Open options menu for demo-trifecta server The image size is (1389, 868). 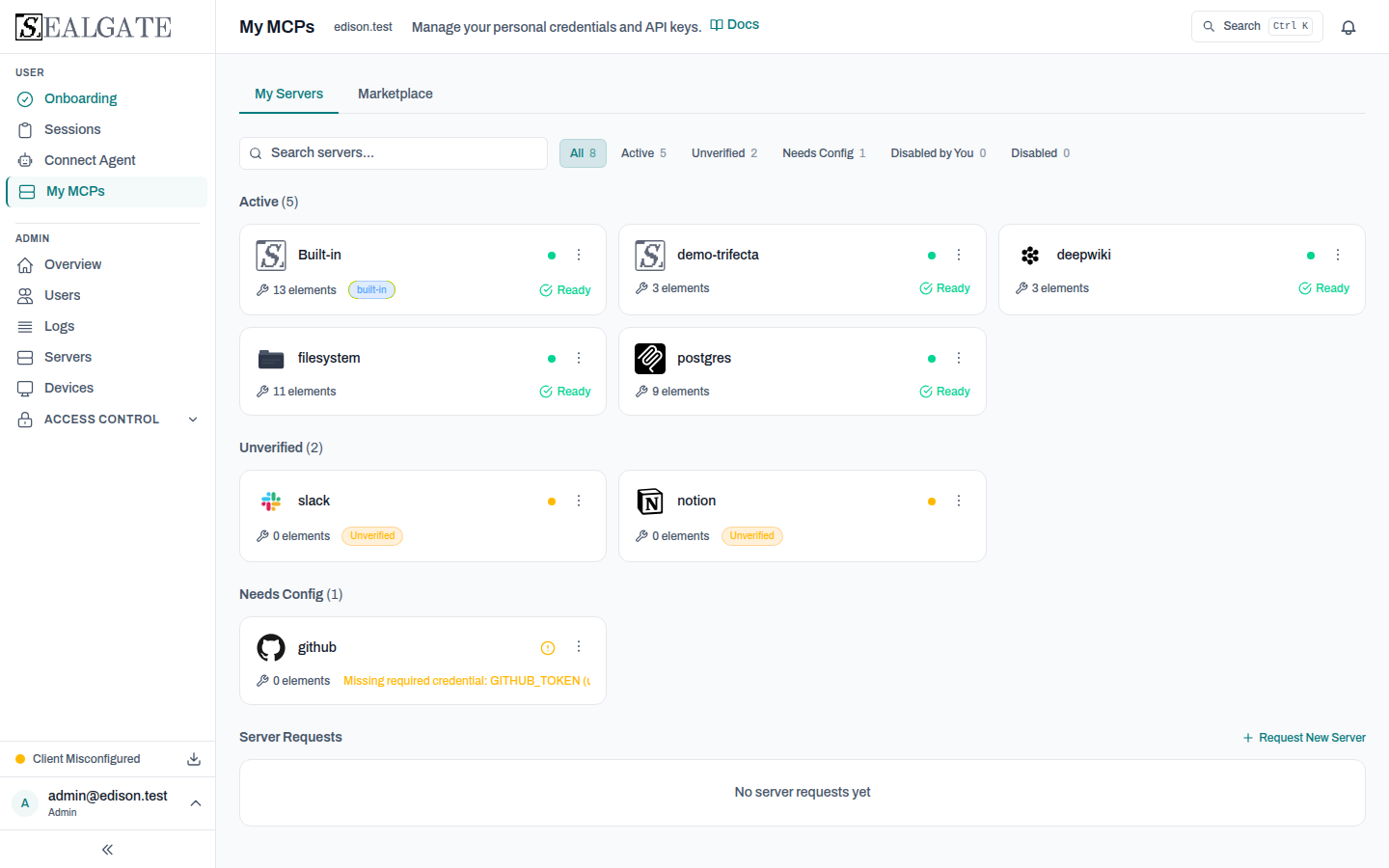pyautogui.click(x=959, y=255)
